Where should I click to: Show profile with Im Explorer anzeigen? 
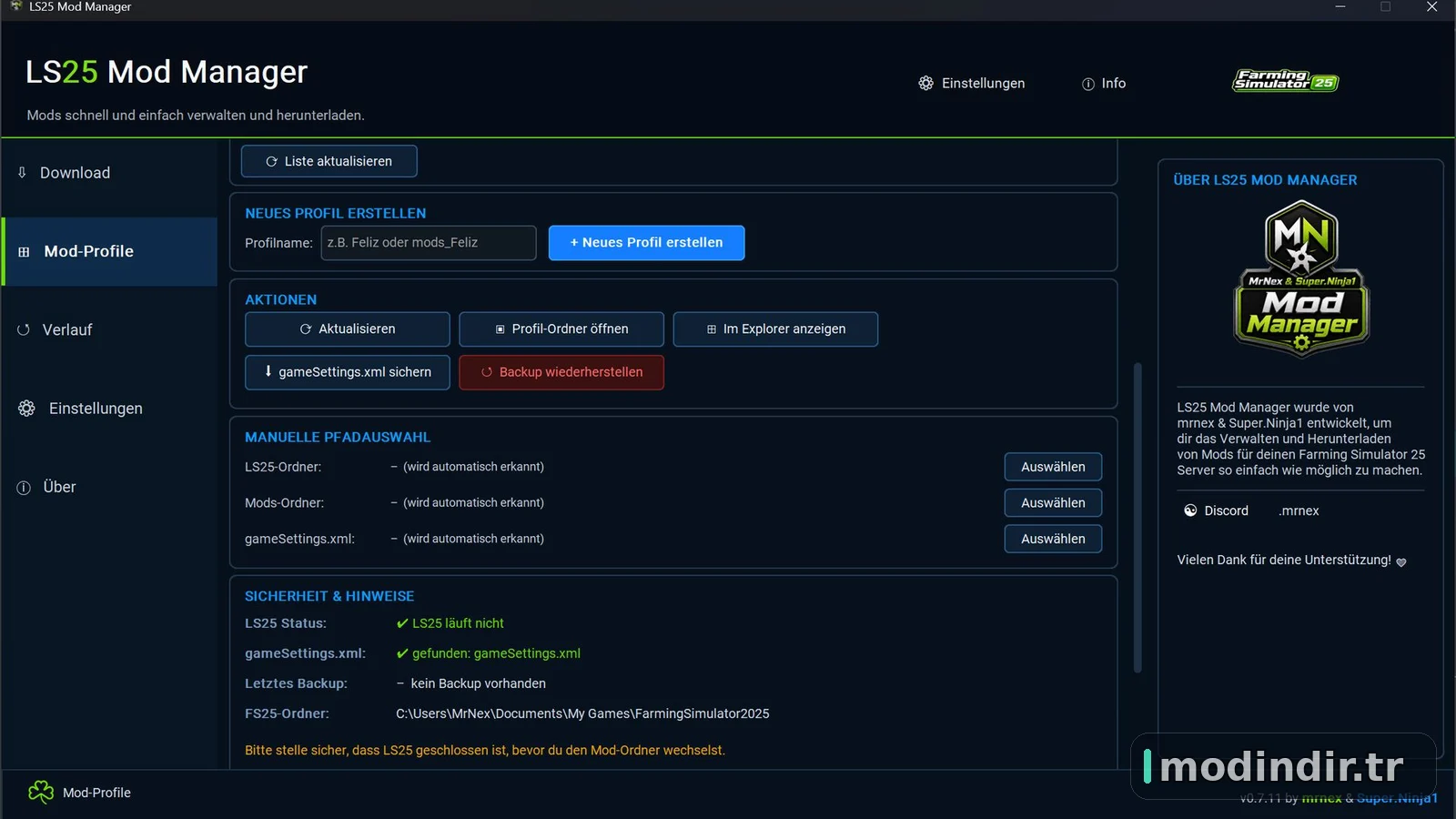[775, 329]
